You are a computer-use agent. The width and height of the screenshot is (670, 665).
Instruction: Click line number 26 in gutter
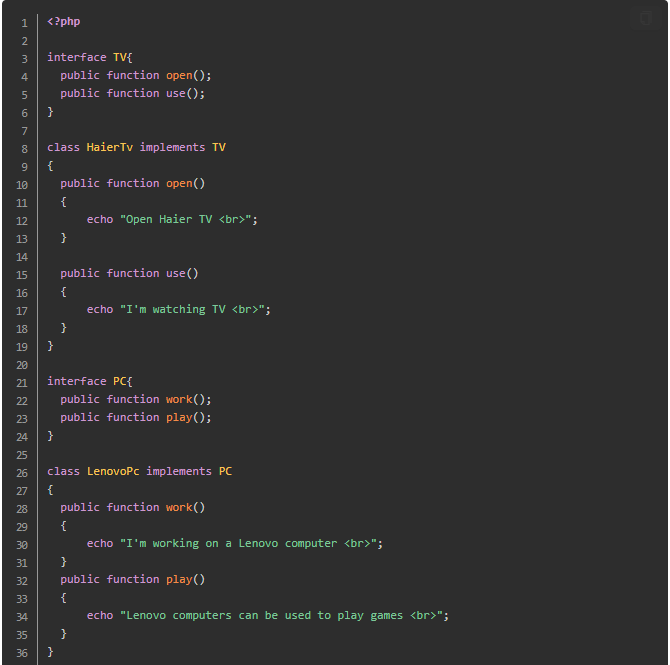(22, 473)
